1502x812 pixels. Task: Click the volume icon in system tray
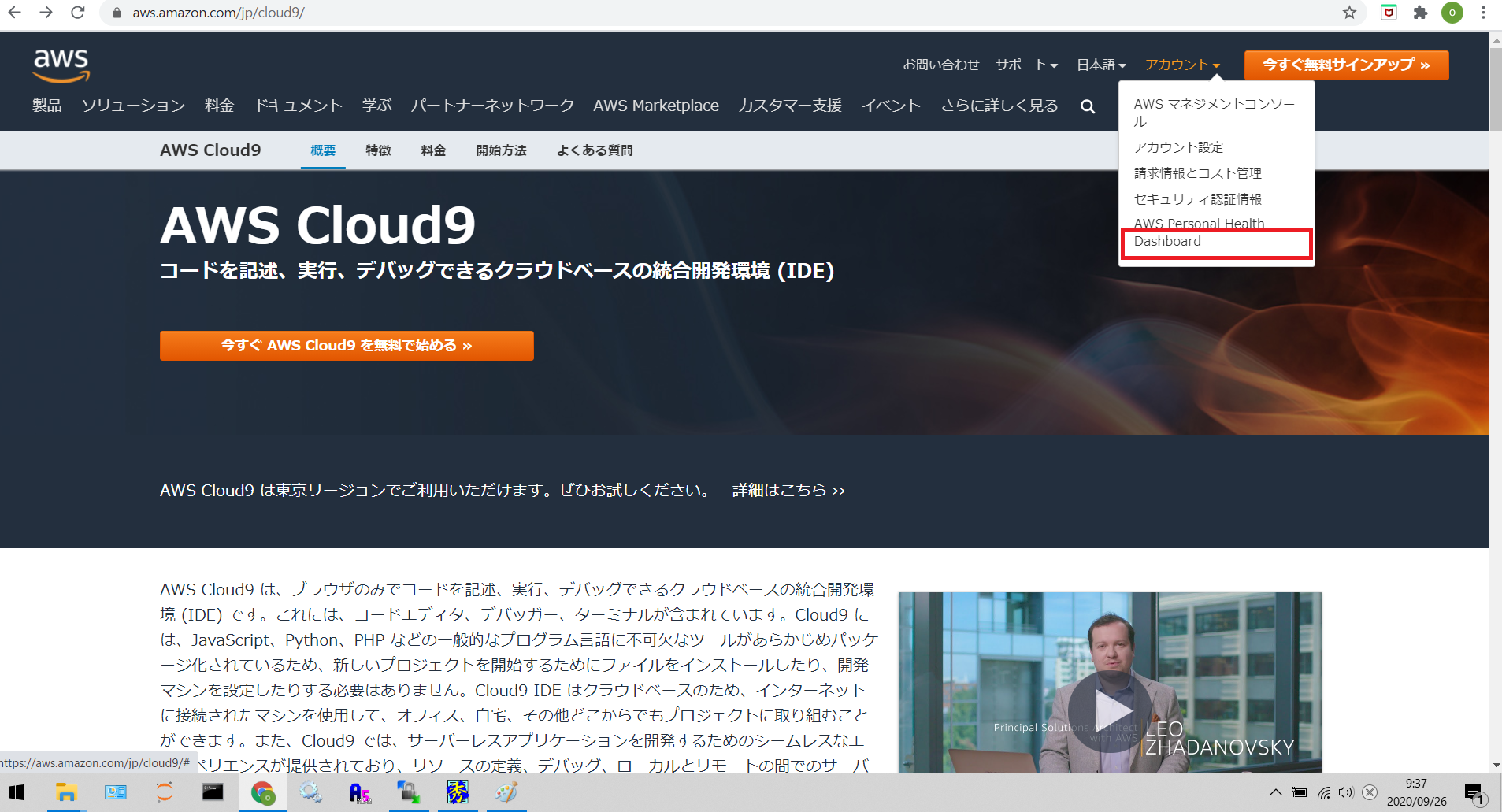(x=1346, y=792)
